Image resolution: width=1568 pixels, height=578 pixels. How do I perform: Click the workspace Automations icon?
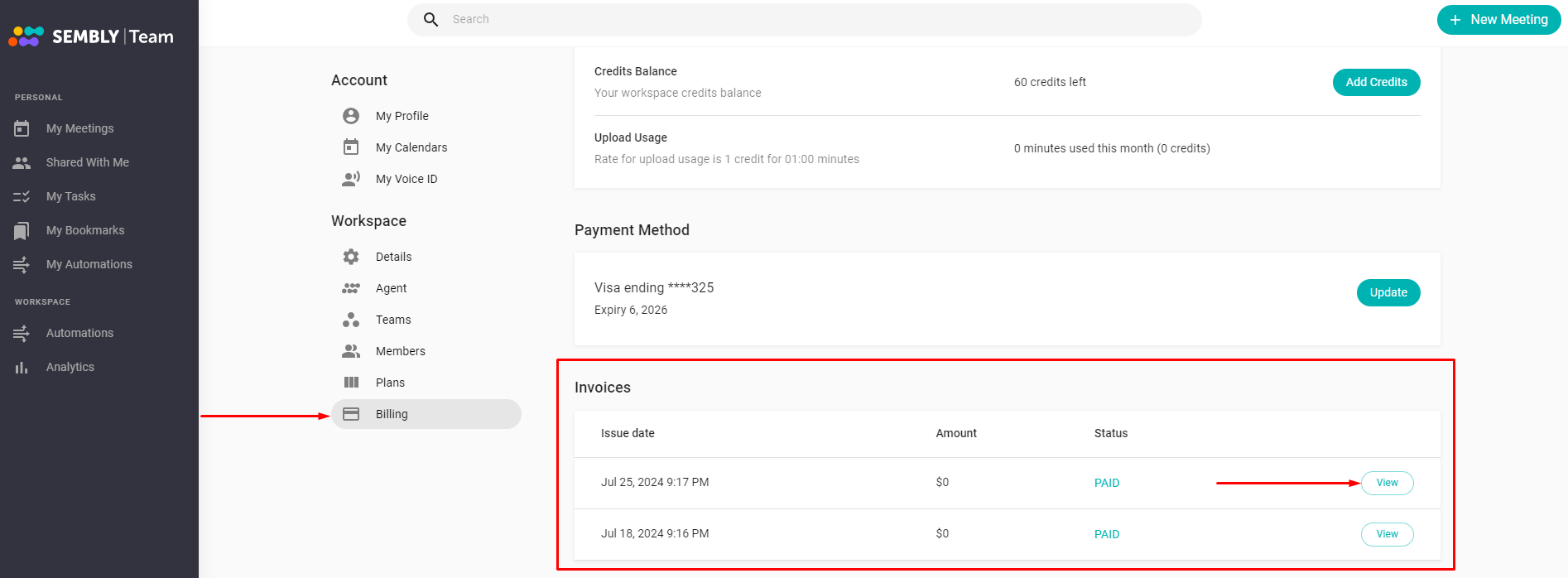(22, 333)
